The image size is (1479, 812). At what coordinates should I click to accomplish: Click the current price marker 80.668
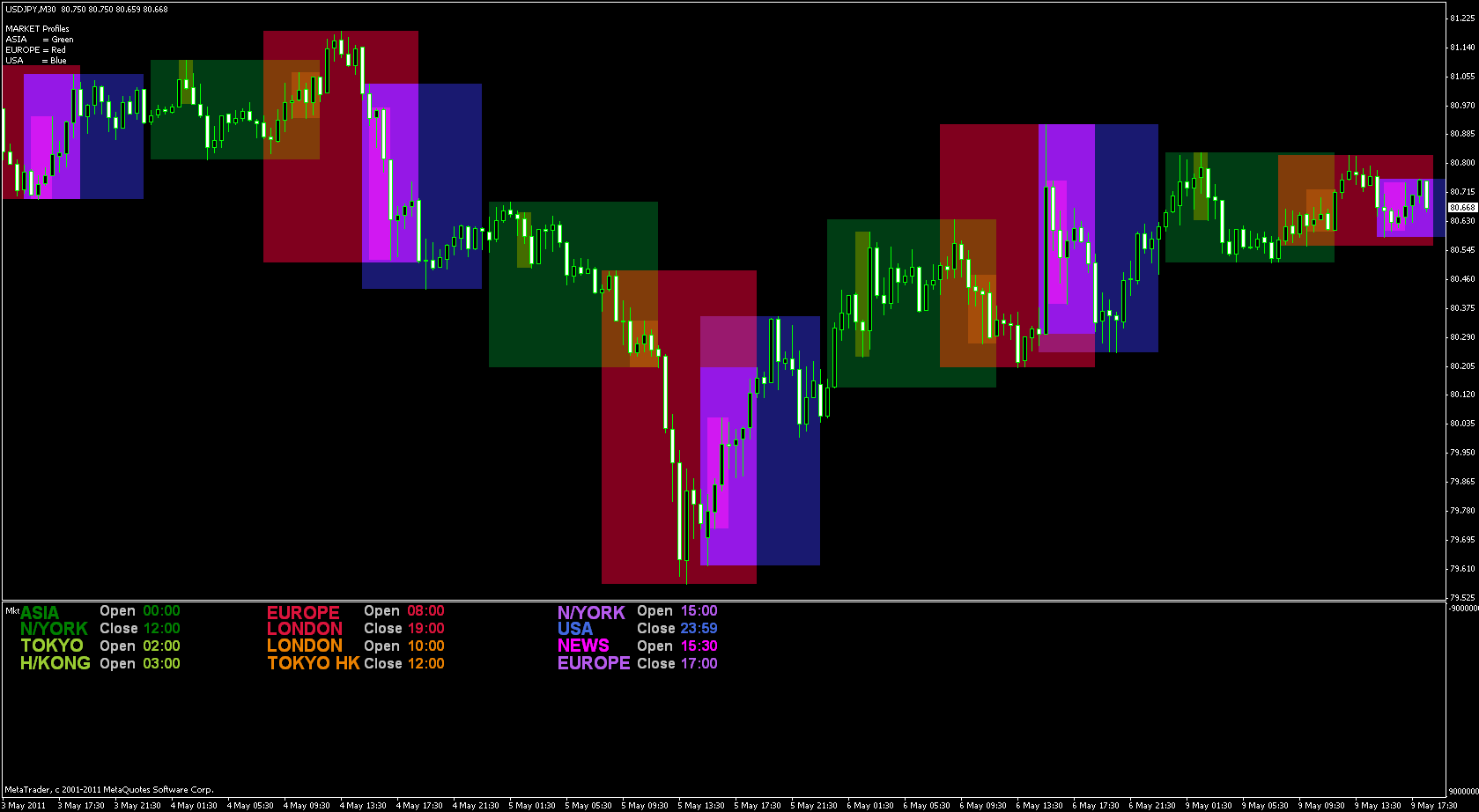point(1462,208)
